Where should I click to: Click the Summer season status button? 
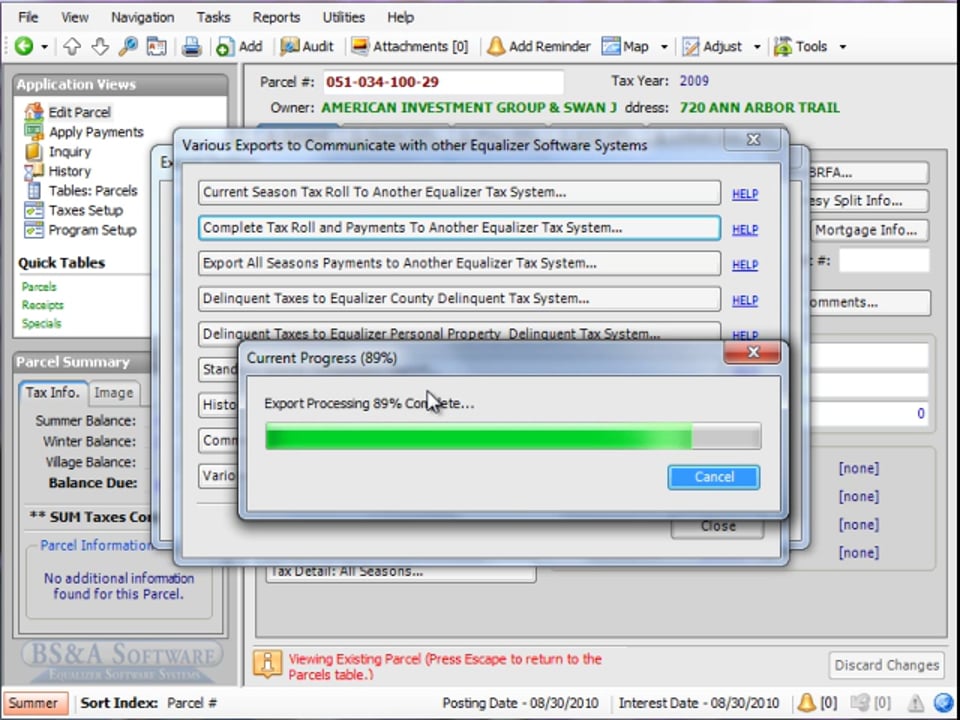click(34, 703)
